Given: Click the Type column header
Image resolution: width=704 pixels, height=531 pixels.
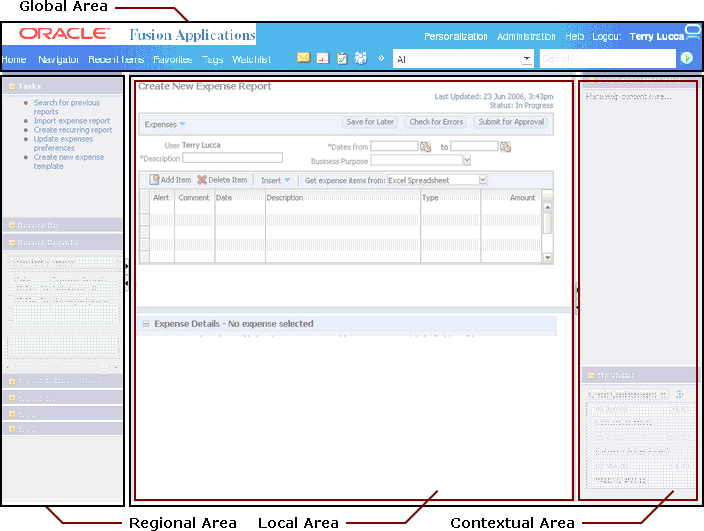Looking at the screenshot, I should [450, 197].
